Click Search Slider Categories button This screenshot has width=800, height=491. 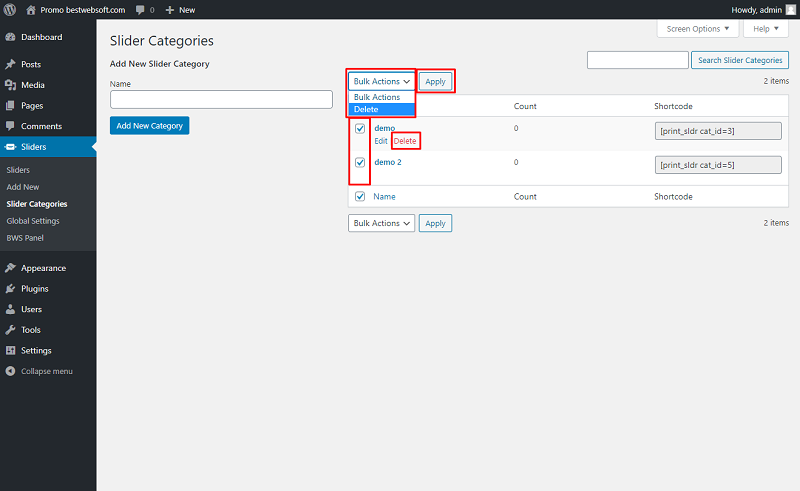tap(740, 60)
